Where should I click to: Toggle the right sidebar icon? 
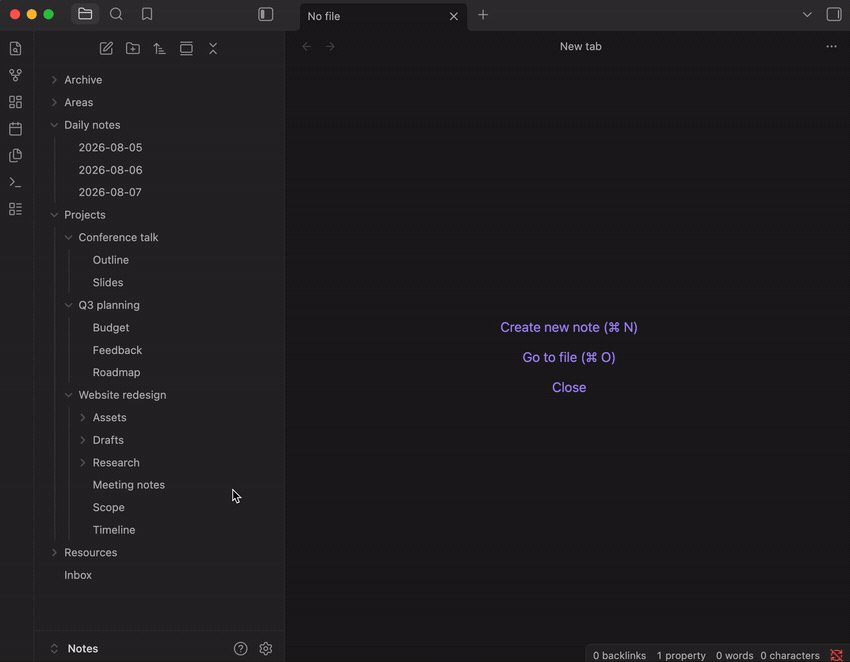click(x=834, y=14)
